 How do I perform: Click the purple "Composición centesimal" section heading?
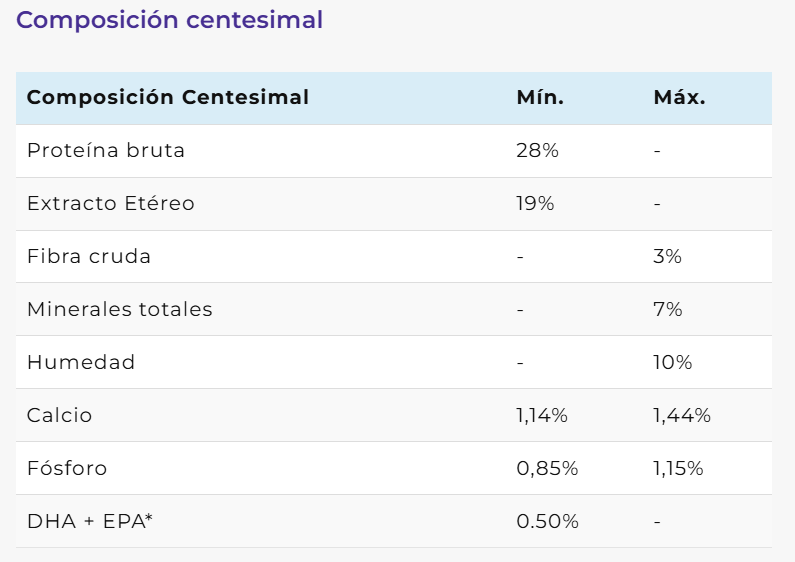[x=169, y=20]
